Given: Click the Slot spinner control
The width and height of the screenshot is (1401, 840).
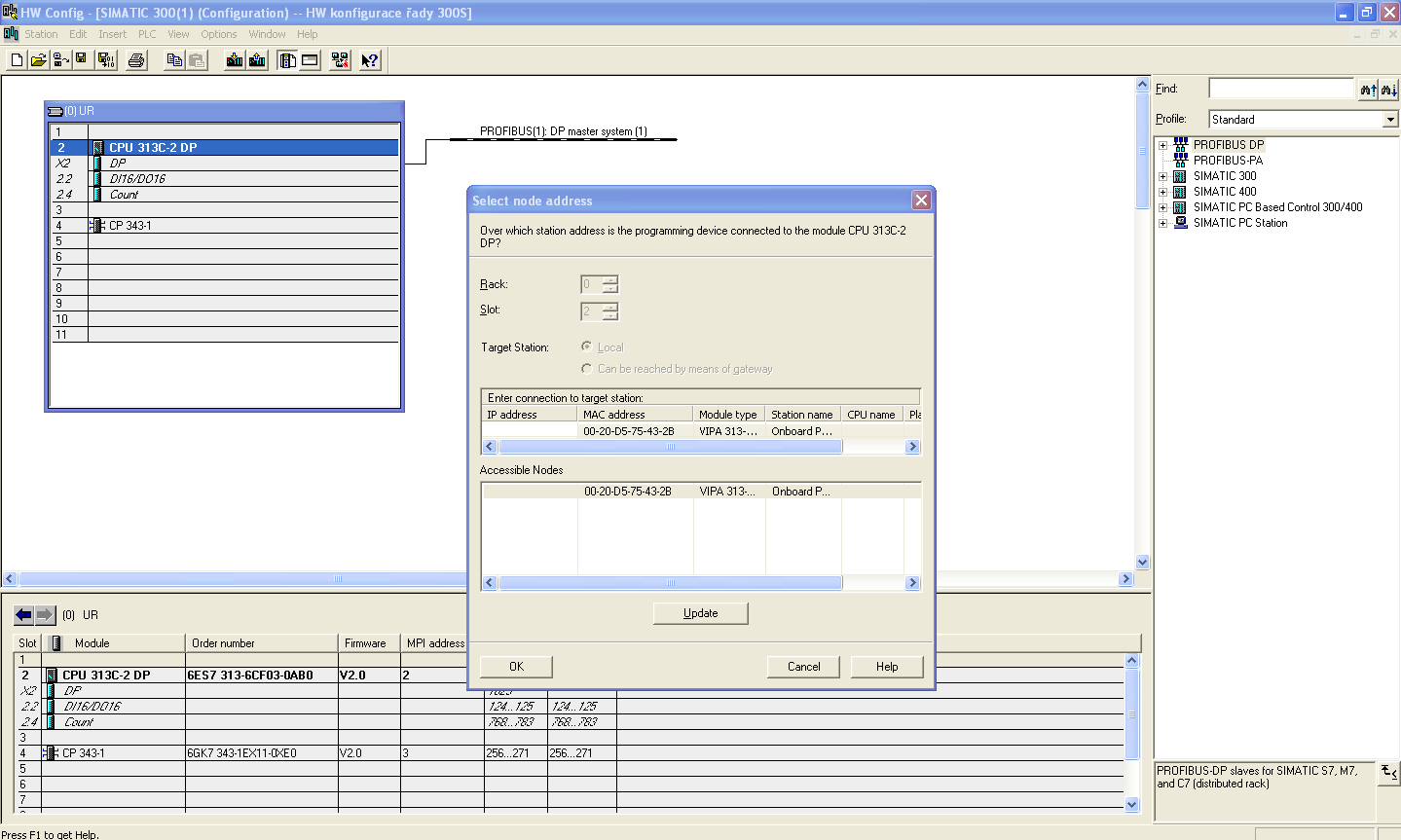Looking at the screenshot, I should pyautogui.click(x=600, y=311).
